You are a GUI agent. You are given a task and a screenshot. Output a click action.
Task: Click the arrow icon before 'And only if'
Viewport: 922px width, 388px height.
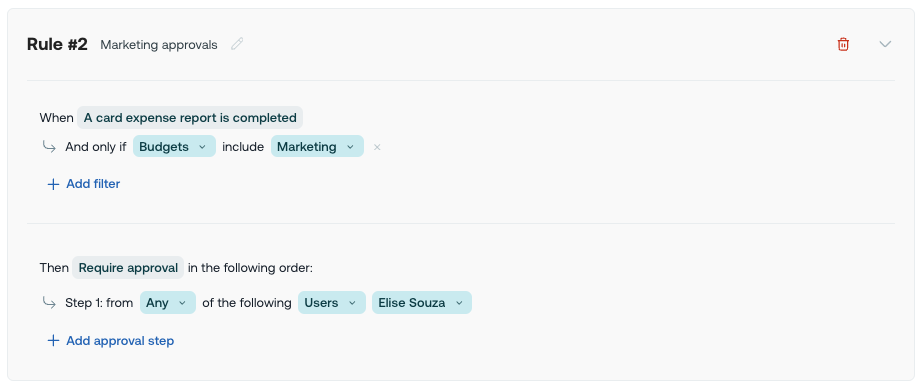(49, 146)
